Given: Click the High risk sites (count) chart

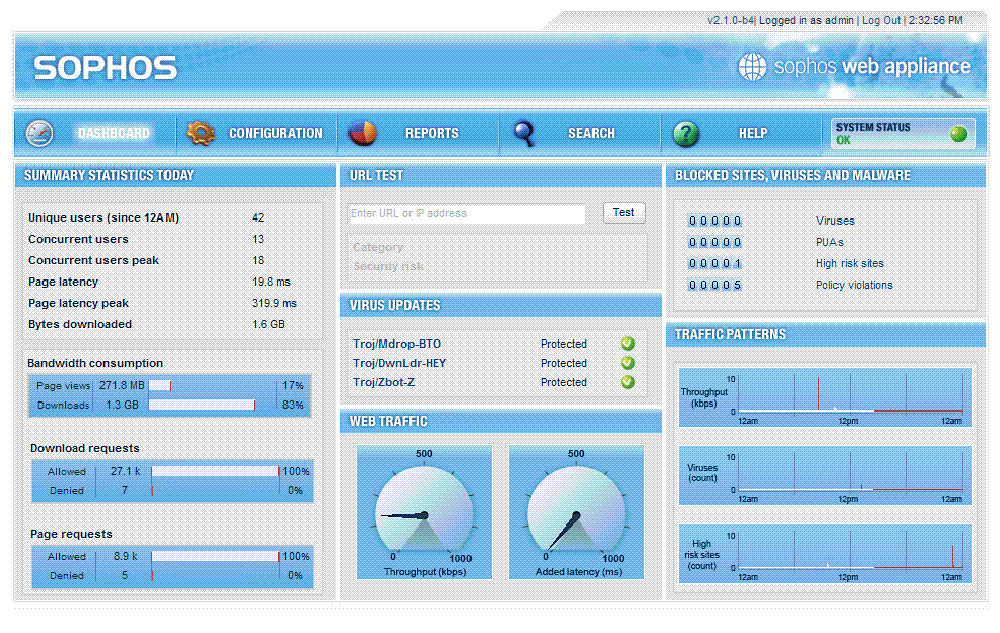Looking at the screenshot, I should 825,553.
